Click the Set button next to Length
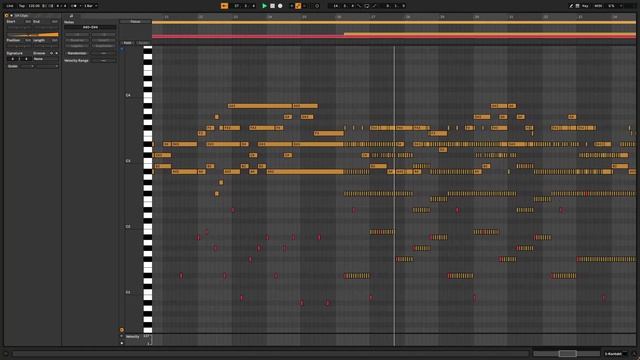This screenshot has height=360, width=640. [x=54, y=40]
